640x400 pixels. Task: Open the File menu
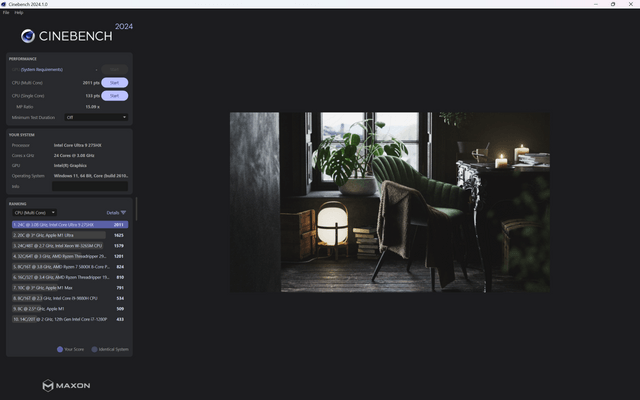(x=6, y=12)
